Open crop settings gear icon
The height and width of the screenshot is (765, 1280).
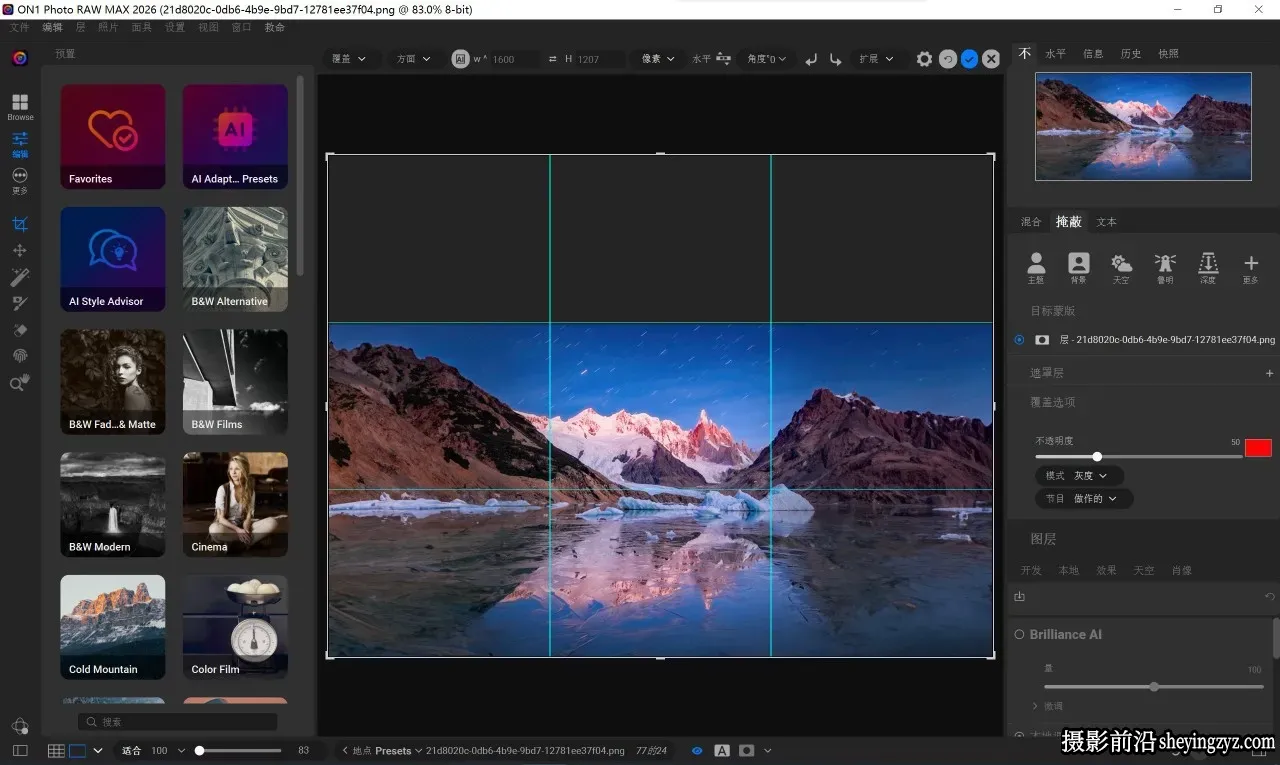pos(924,59)
